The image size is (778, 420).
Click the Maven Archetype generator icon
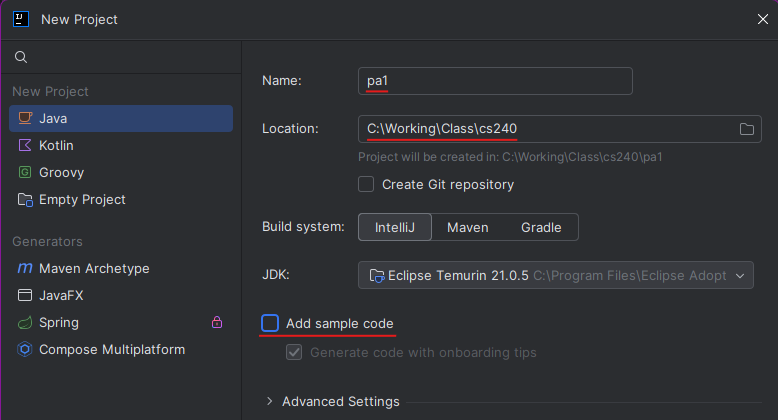[25, 268]
